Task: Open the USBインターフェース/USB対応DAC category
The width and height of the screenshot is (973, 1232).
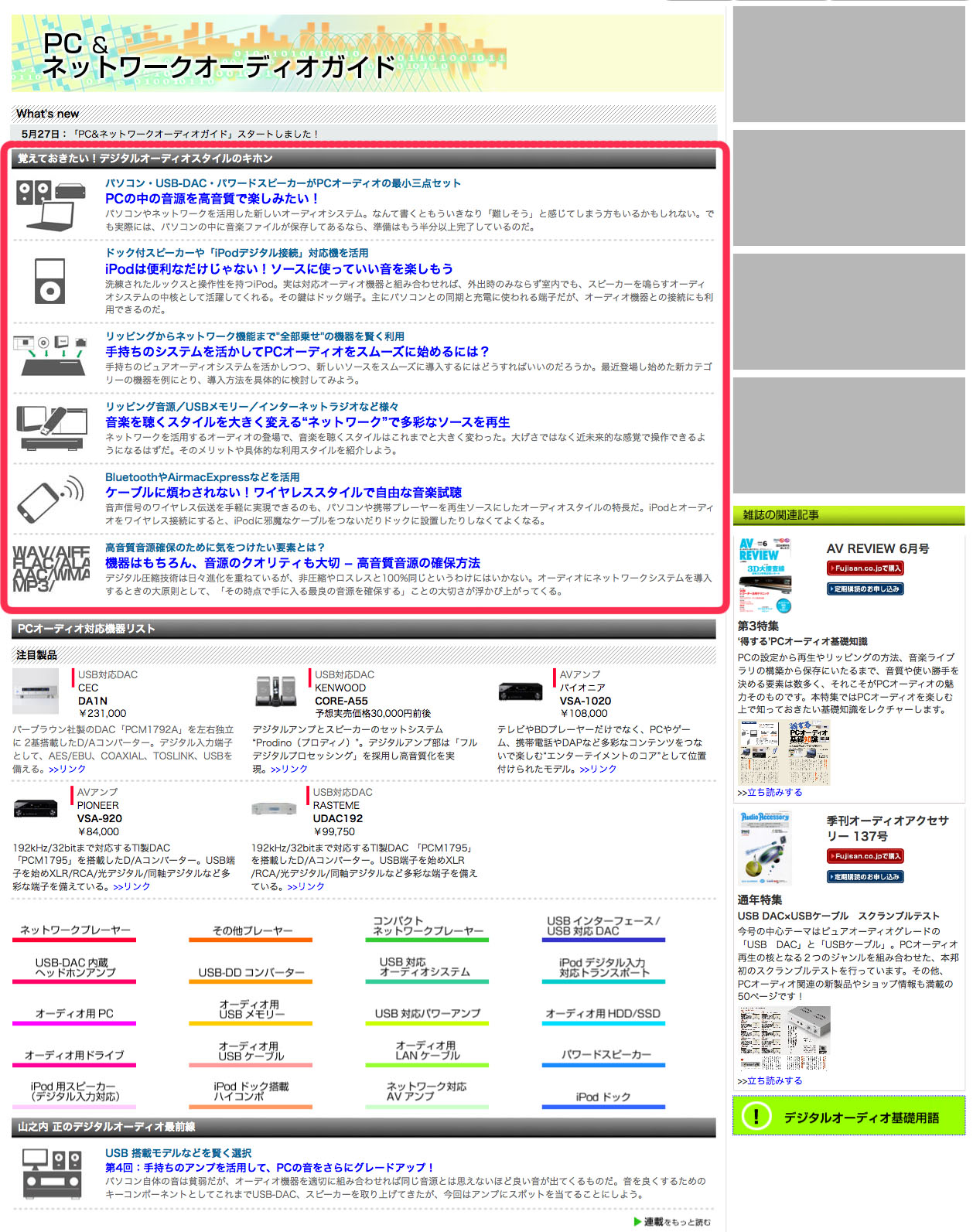Action: 603,927
